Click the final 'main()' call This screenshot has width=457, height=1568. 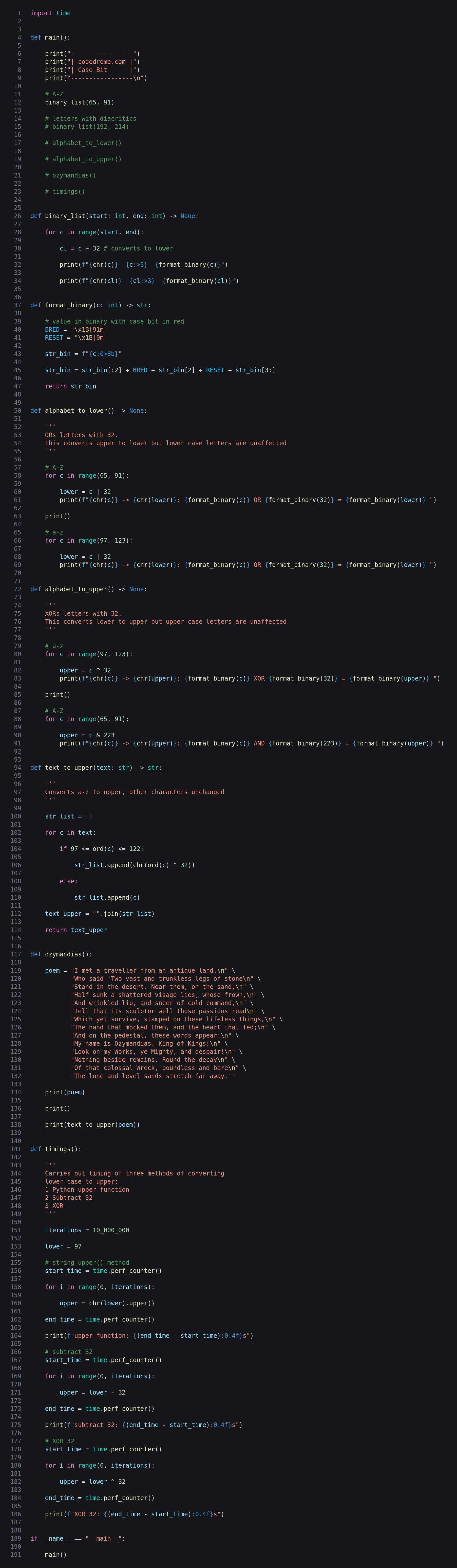[56, 1555]
